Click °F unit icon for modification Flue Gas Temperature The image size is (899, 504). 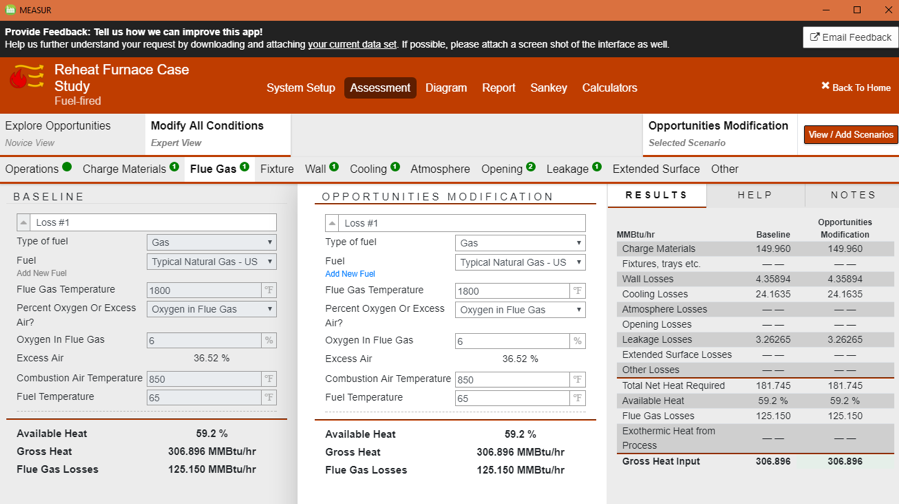(577, 292)
